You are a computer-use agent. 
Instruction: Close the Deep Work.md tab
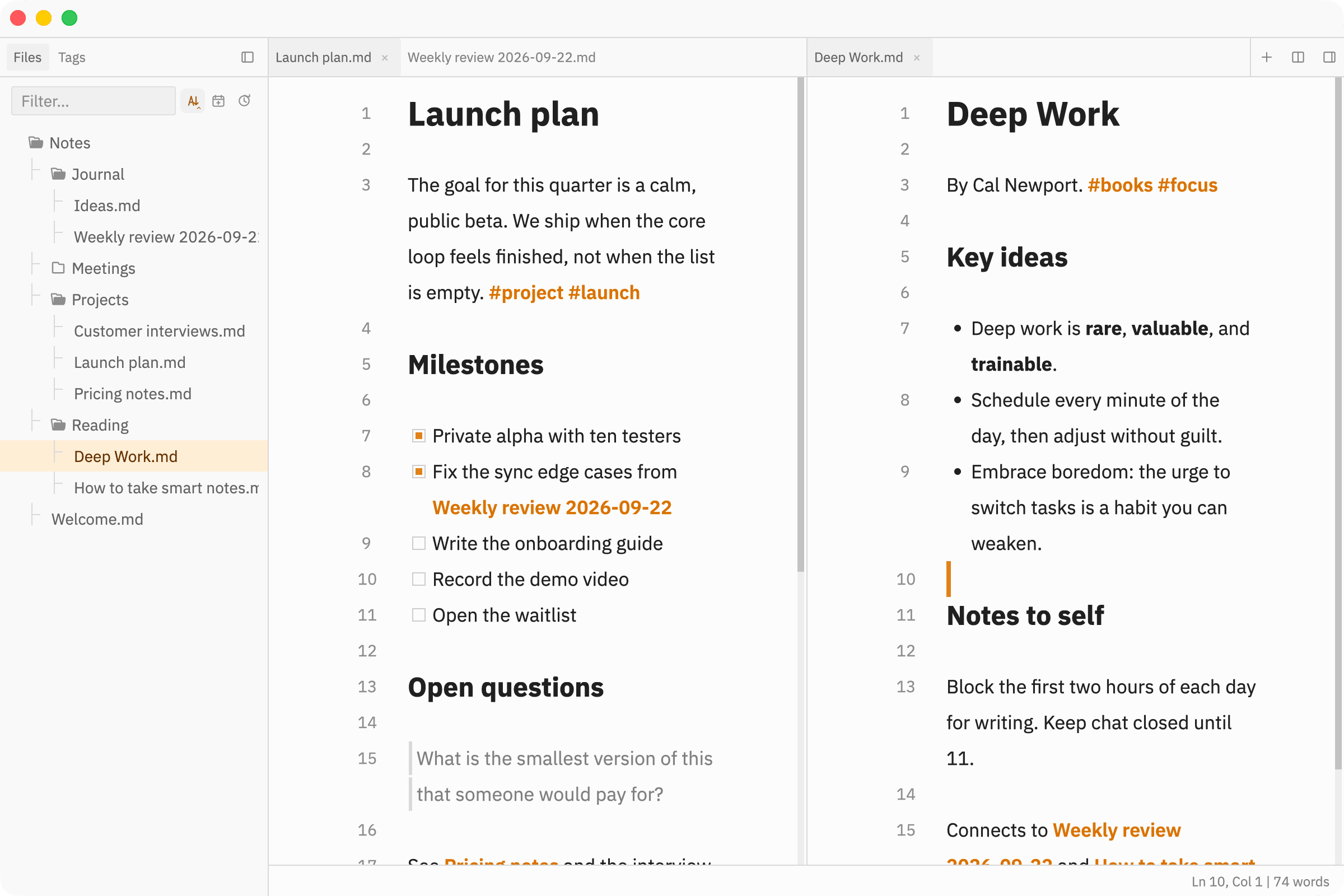(917, 58)
